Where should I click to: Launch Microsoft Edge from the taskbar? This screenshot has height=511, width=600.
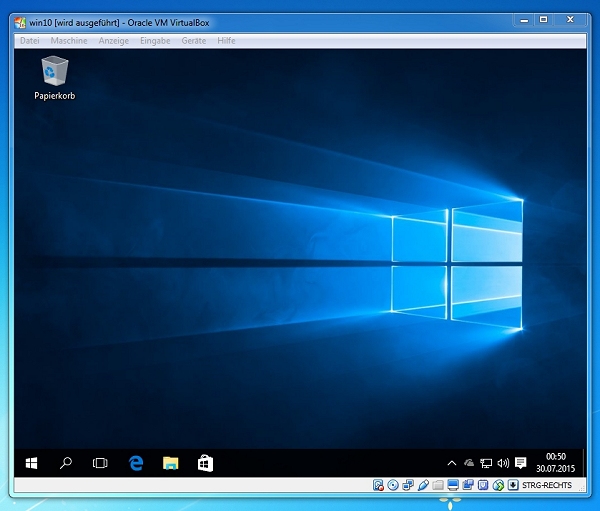coord(136,463)
